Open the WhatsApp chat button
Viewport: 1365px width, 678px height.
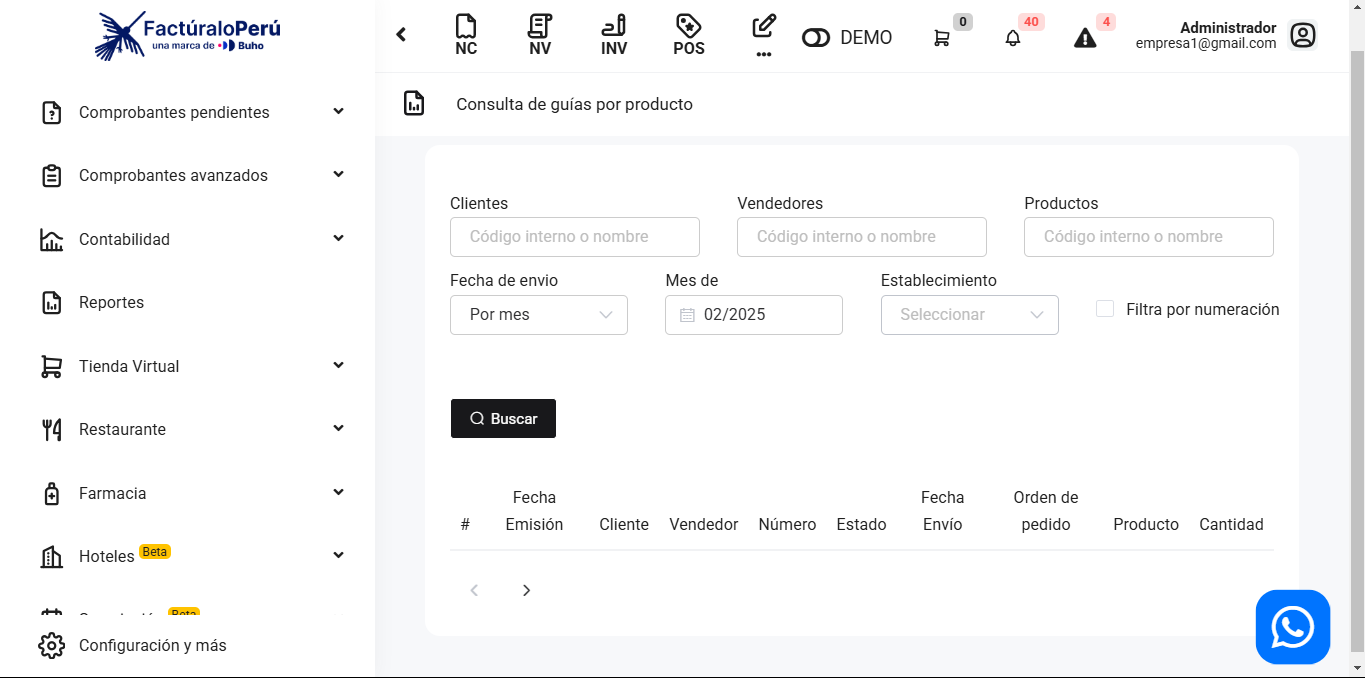(1292, 627)
